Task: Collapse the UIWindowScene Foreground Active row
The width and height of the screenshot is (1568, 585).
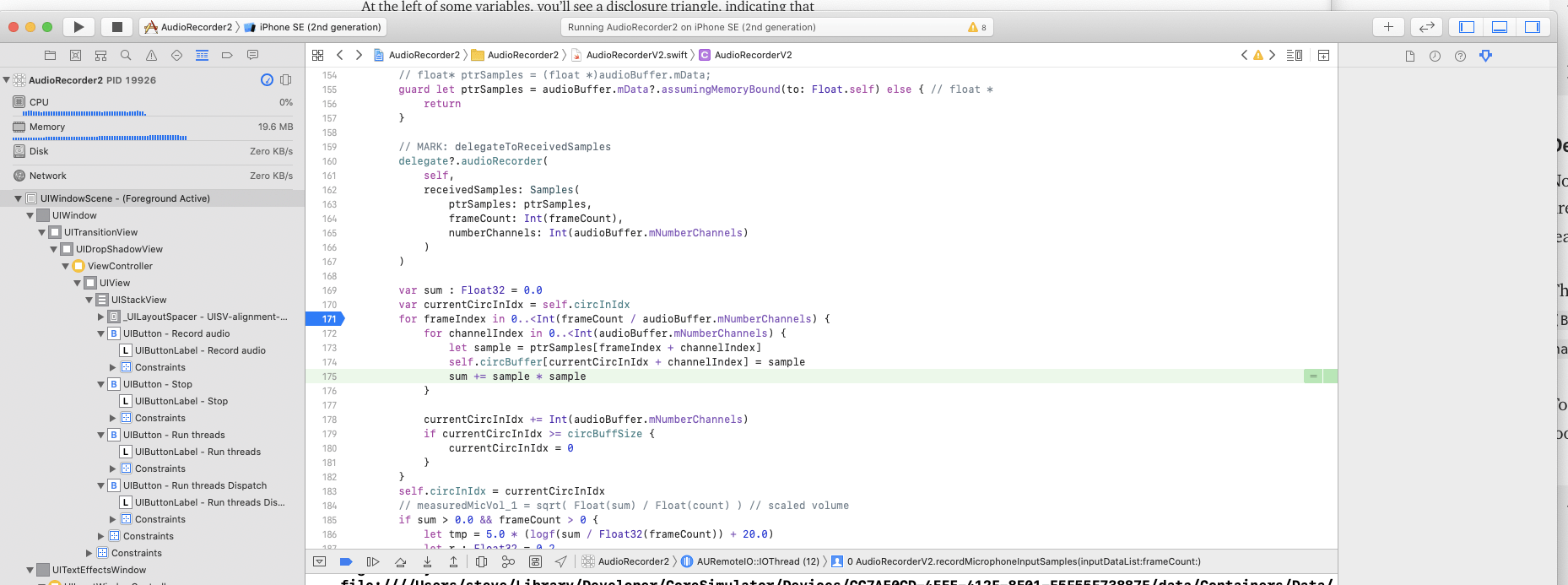Action: click(x=19, y=198)
